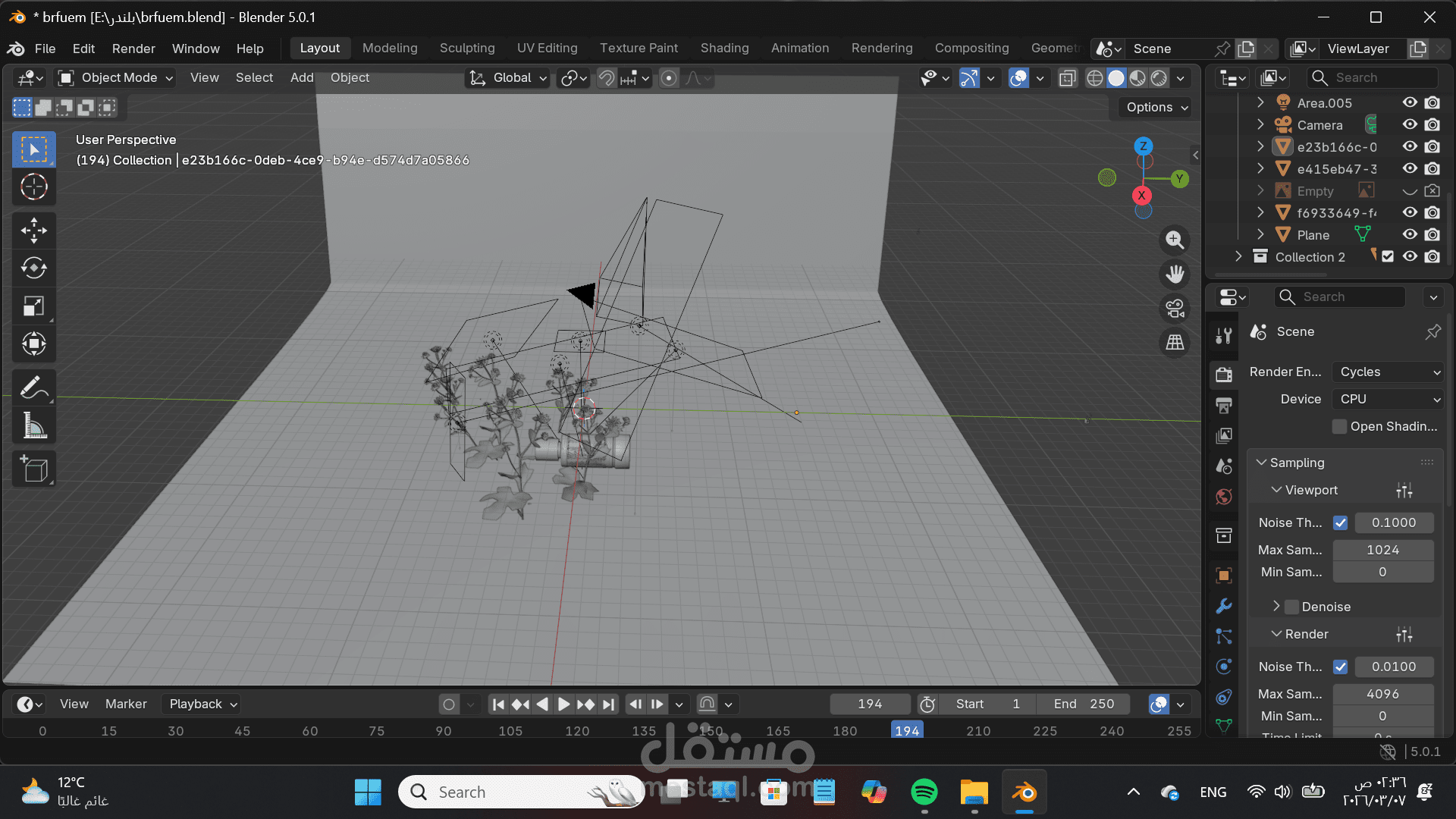Open the Modifiers wrench properties tab
Screen dimensions: 1456x819
coord(1223,606)
